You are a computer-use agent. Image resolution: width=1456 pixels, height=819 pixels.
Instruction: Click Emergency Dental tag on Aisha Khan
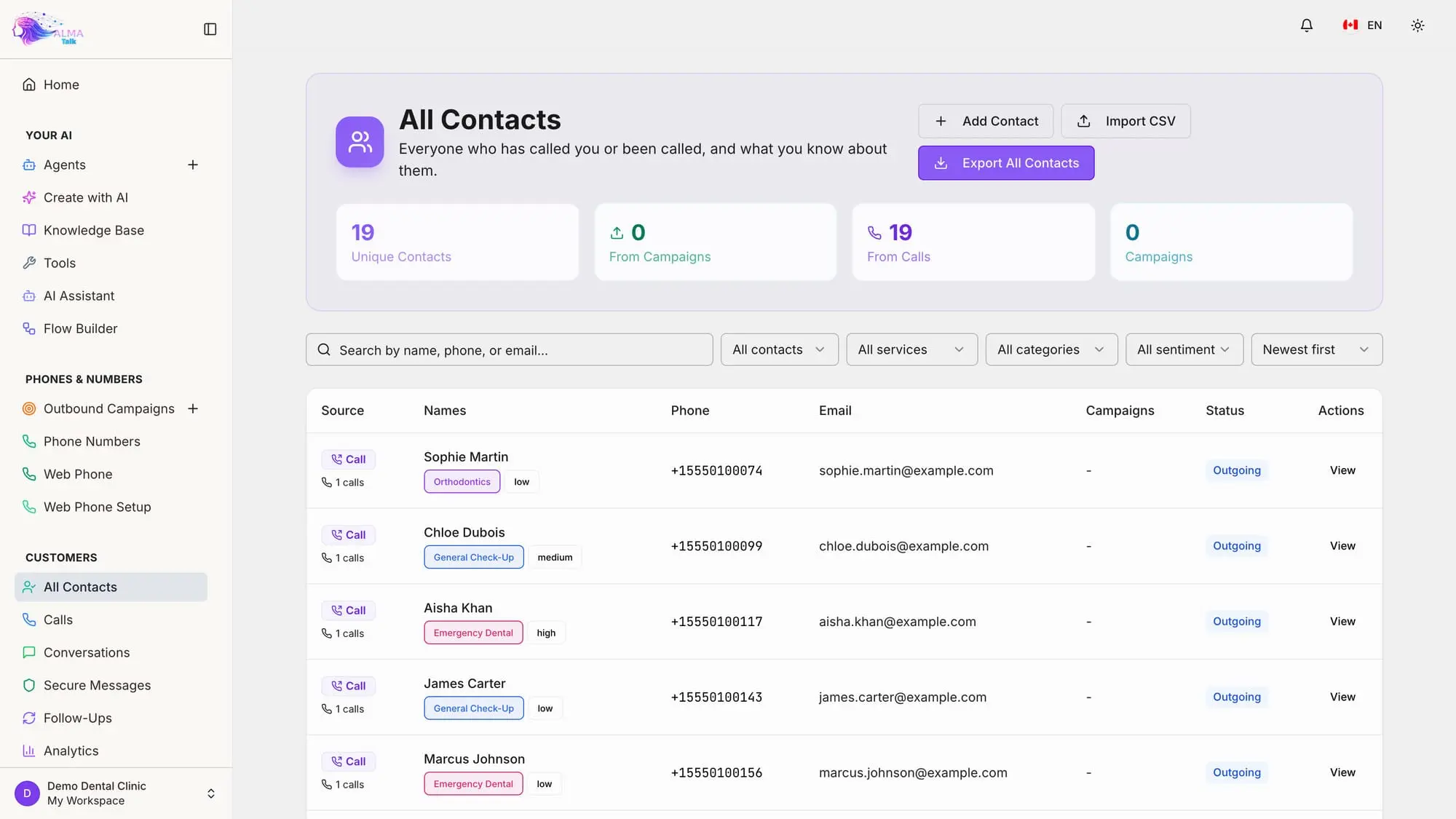(x=473, y=633)
